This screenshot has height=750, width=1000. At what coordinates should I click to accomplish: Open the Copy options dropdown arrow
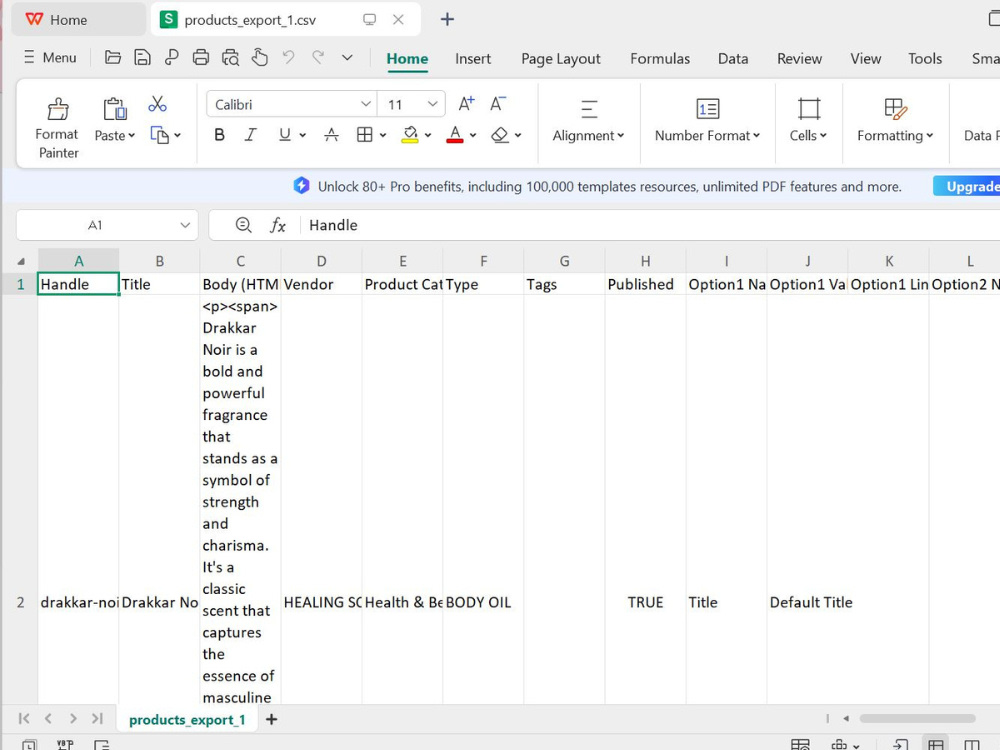tap(177, 135)
